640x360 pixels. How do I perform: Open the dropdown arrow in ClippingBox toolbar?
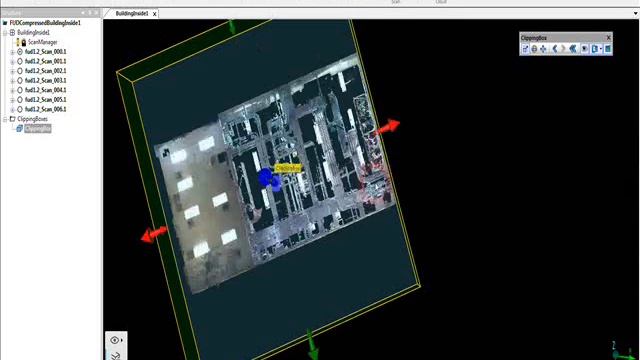[601, 49]
